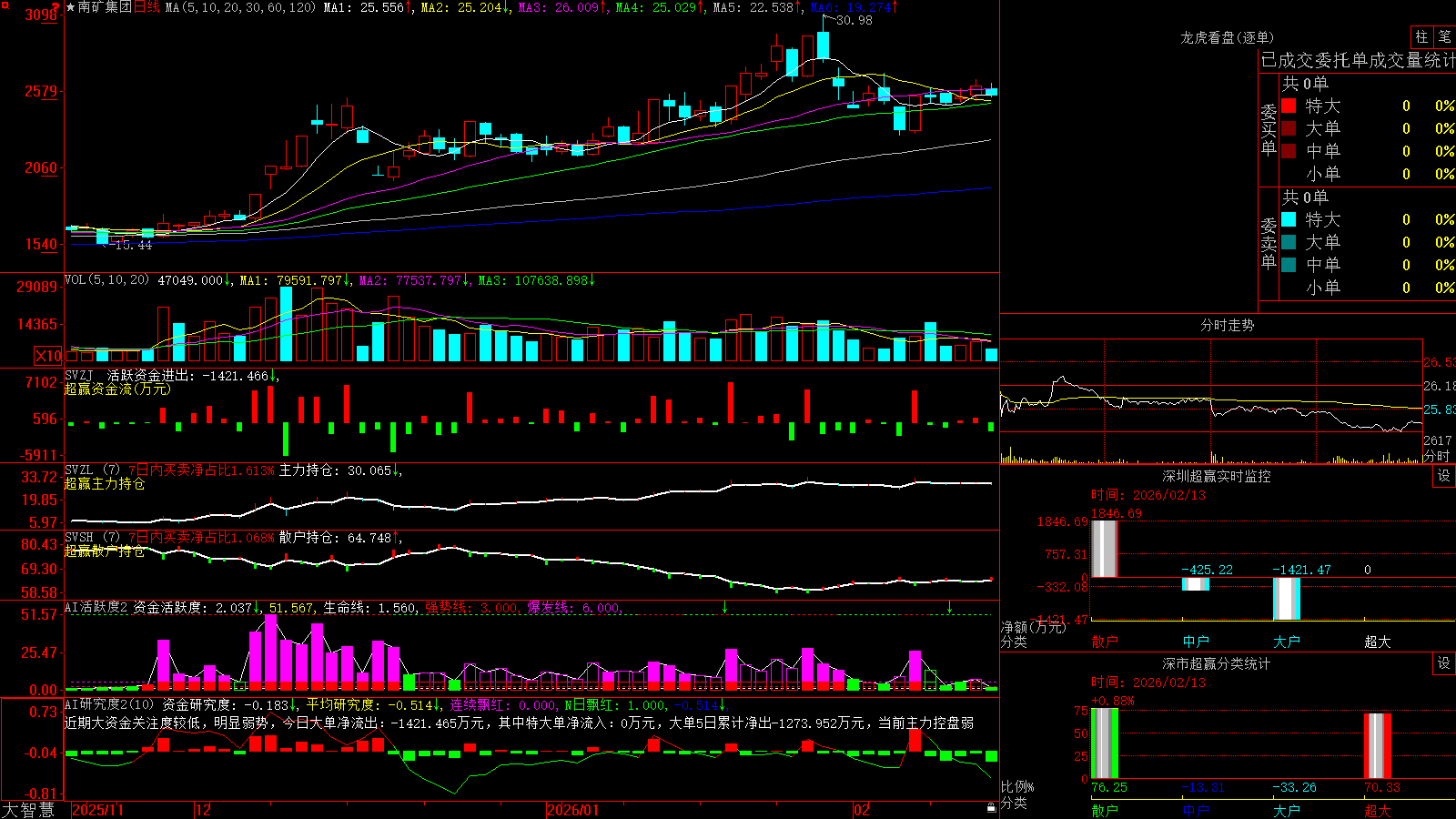Click the 2025/11 date marker on time axis

97,810
